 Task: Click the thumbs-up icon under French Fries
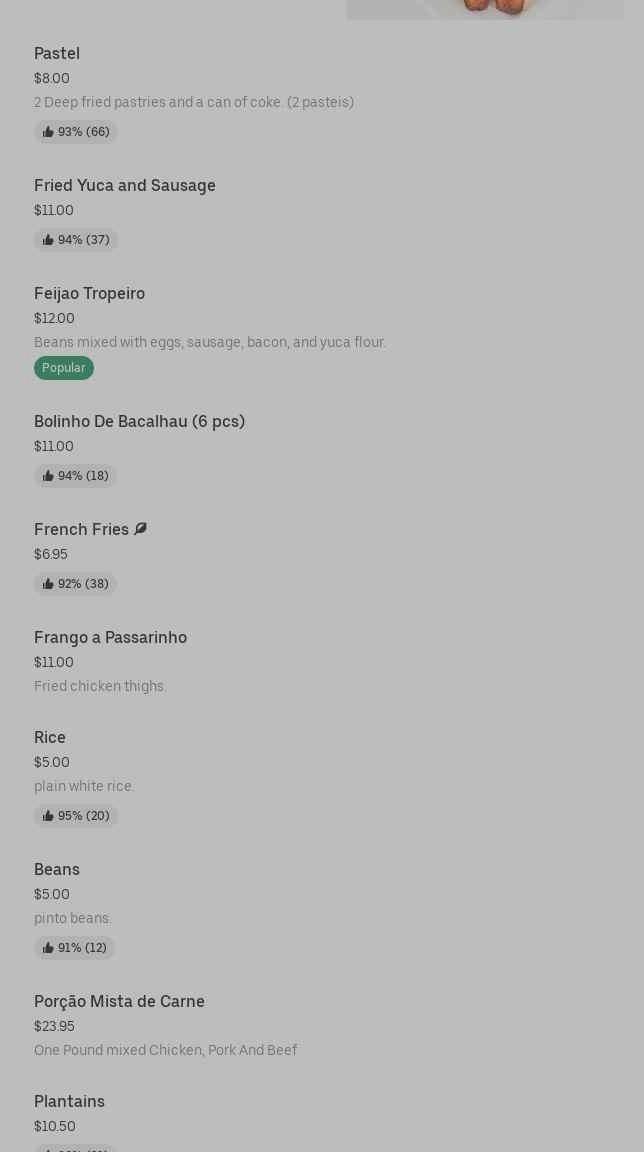pyautogui.click(x=48, y=584)
